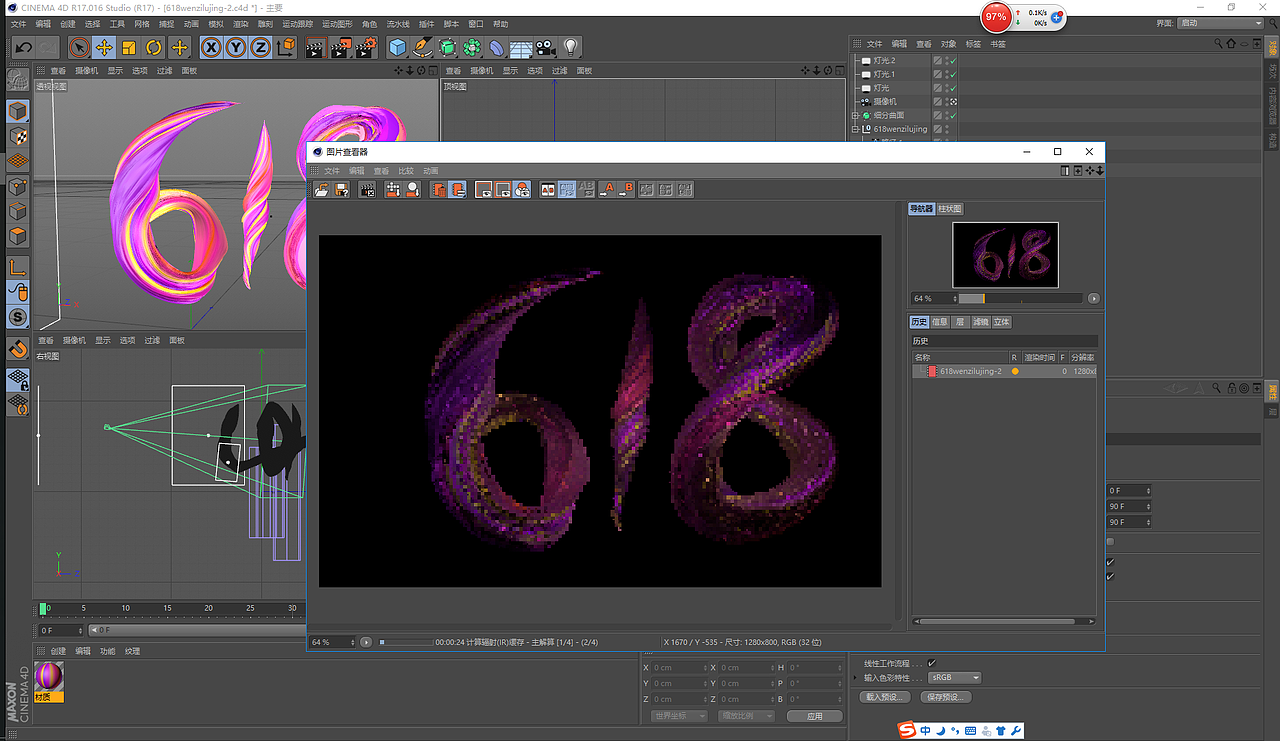Click the play arrow beside navigator zoom slider
The image size is (1280, 741).
pyautogui.click(x=1094, y=298)
